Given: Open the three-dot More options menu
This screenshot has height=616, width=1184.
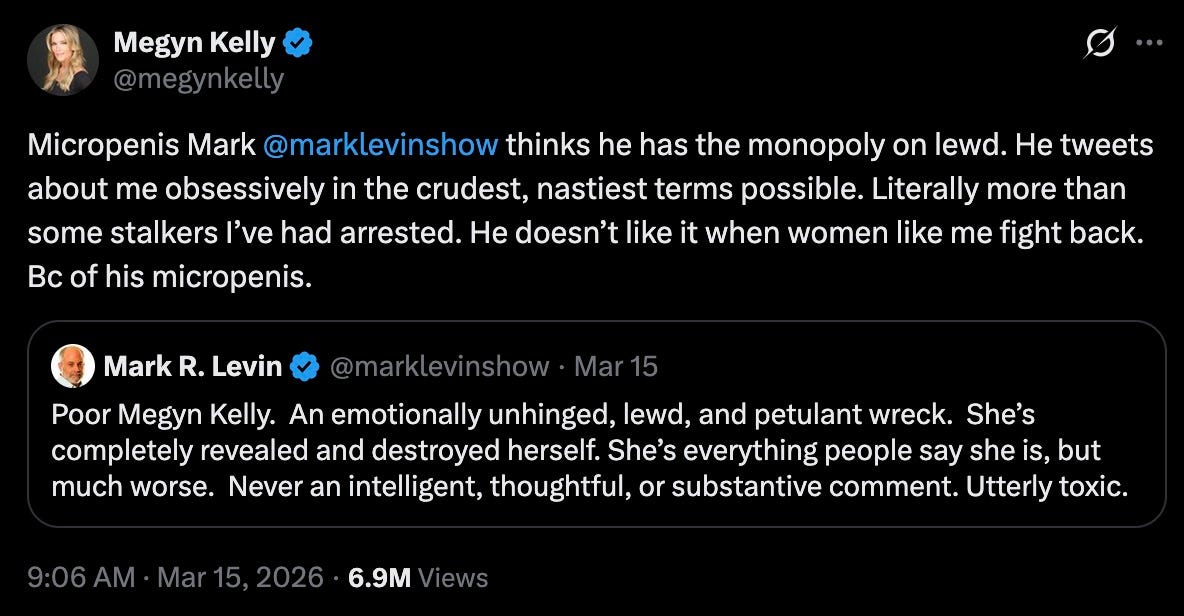Looking at the screenshot, I should click(x=1150, y=45).
